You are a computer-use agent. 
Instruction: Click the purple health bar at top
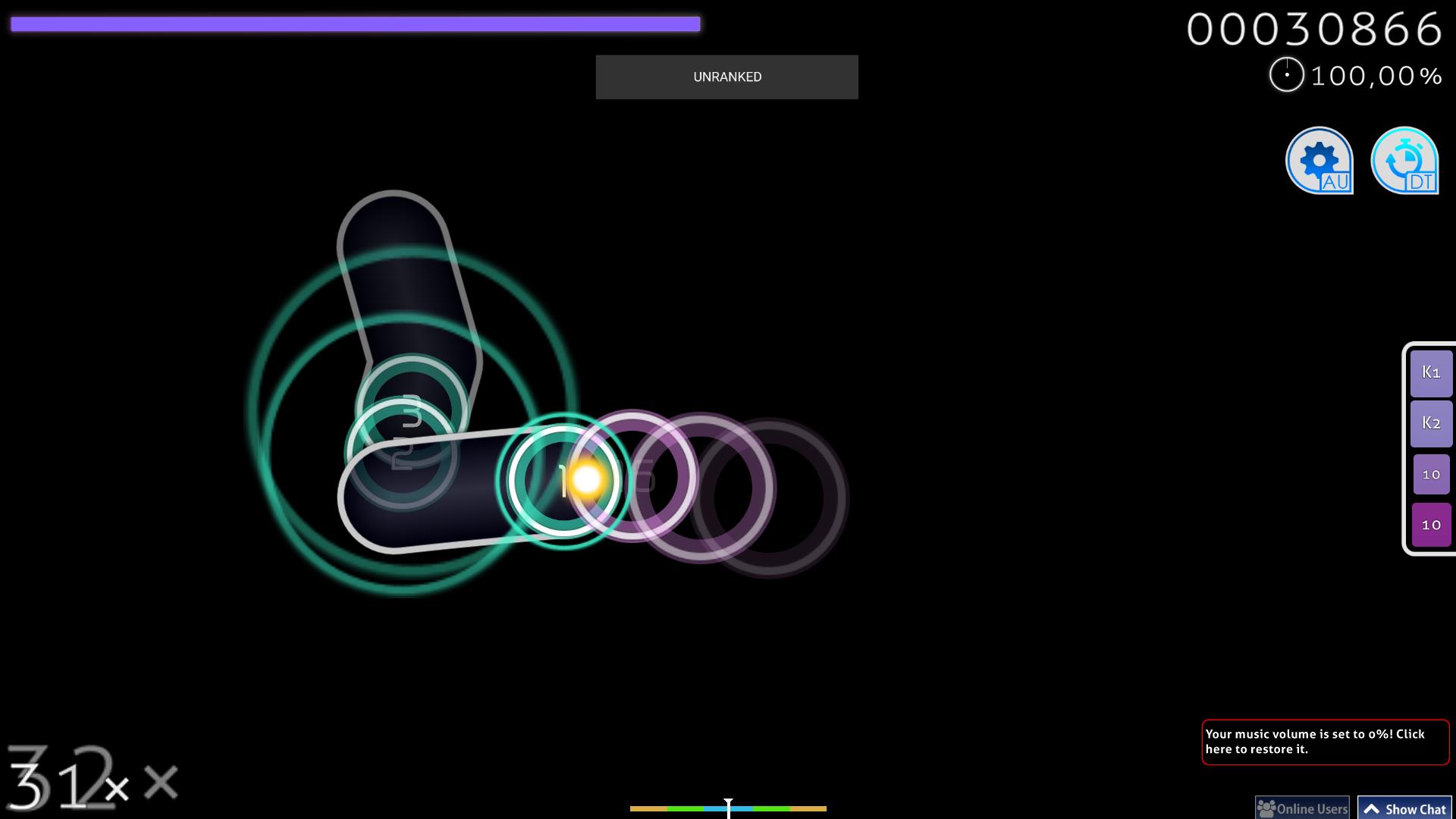click(x=355, y=24)
